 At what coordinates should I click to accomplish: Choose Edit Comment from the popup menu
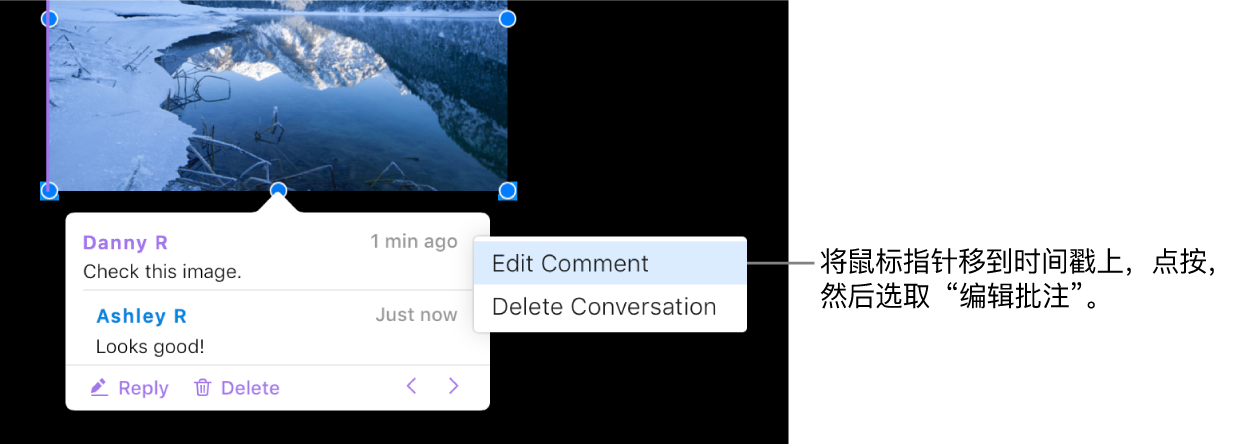click(x=610, y=264)
